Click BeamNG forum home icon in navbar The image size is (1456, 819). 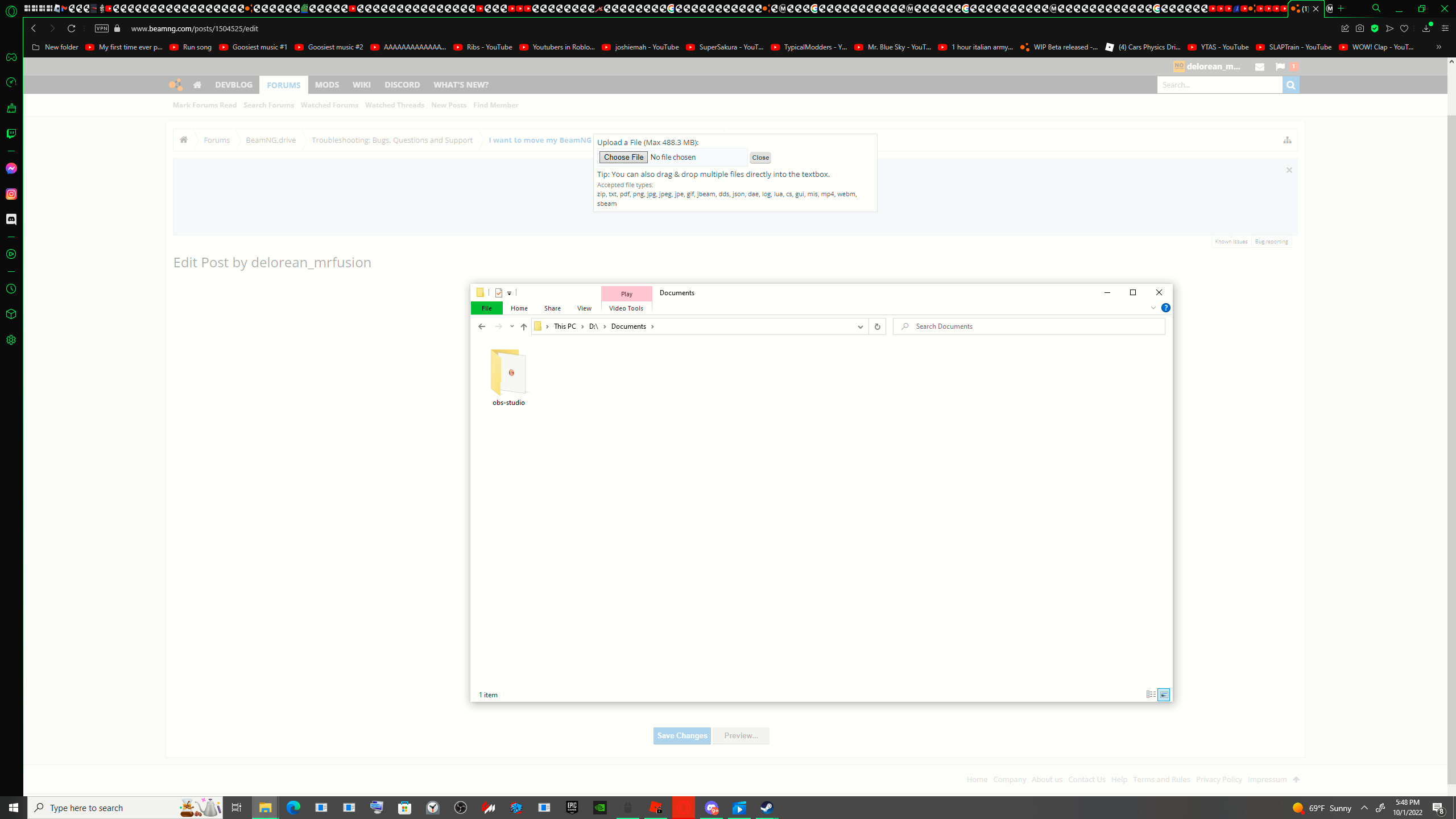[197, 85]
